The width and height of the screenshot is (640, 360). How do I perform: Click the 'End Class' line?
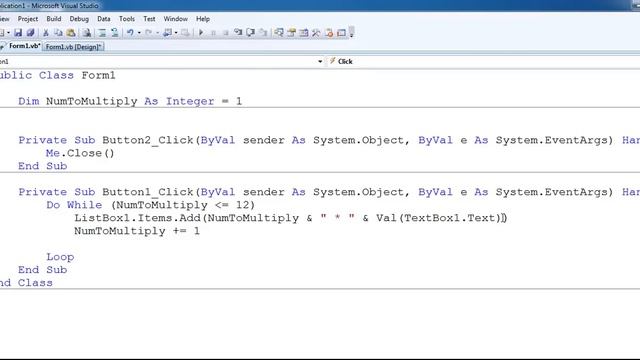[x=26, y=283]
